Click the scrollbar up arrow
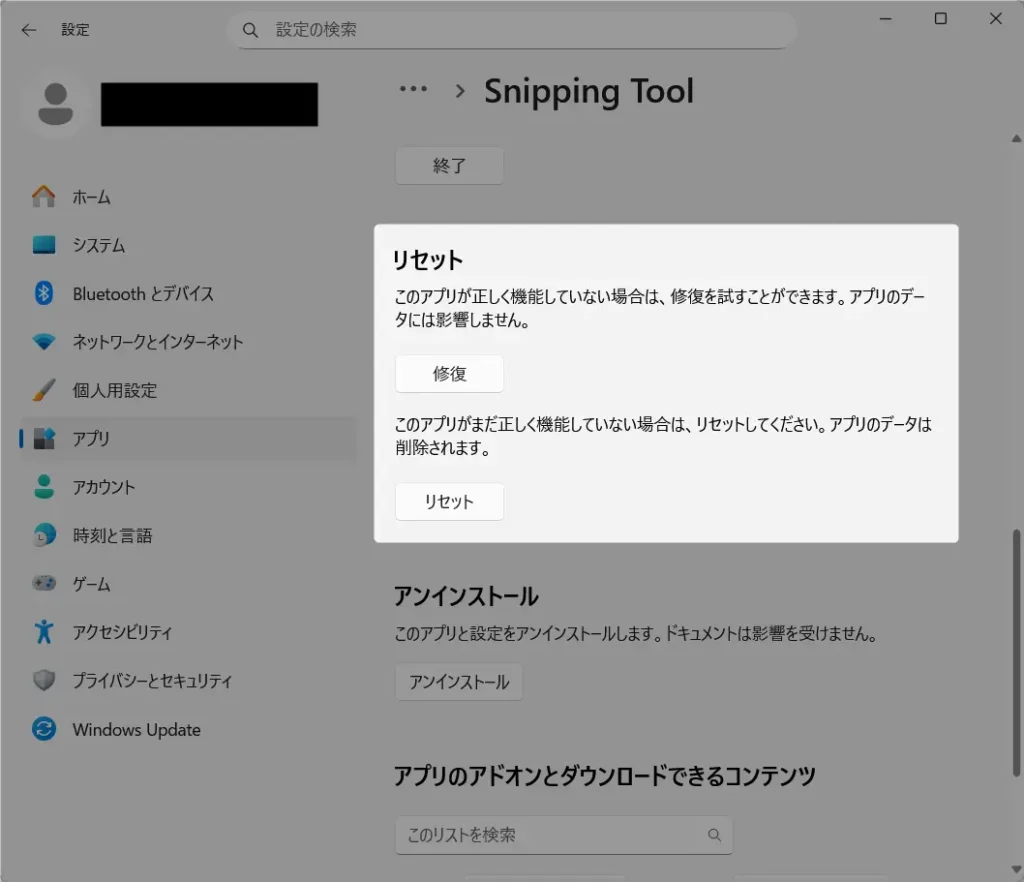 click(x=1016, y=138)
